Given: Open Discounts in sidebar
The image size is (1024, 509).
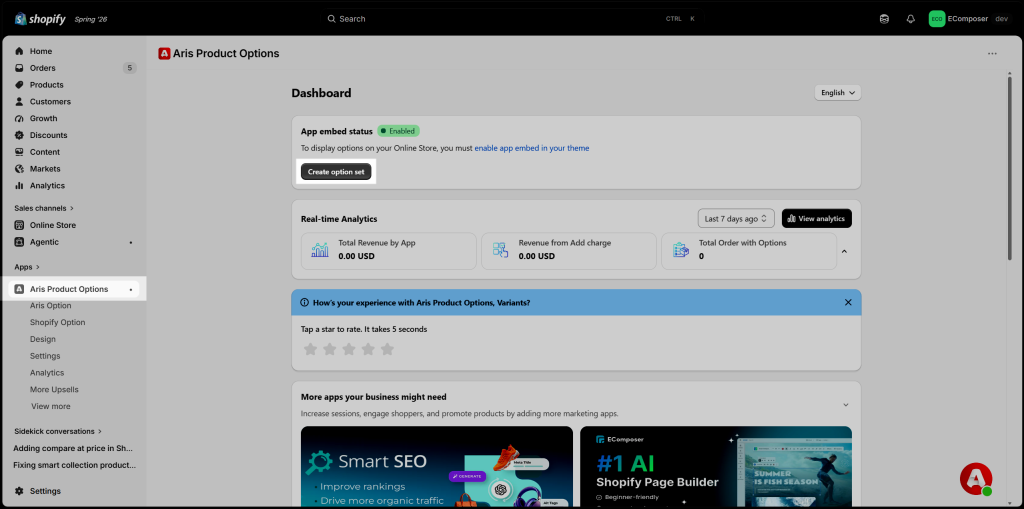Looking at the screenshot, I should pyautogui.click(x=48, y=135).
